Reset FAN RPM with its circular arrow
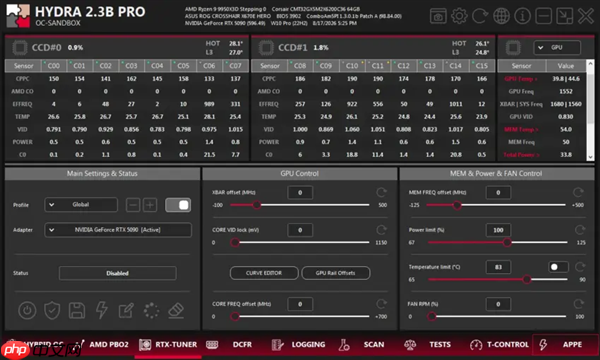This screenshot has width=600, height=360. [x=579, y=304]
